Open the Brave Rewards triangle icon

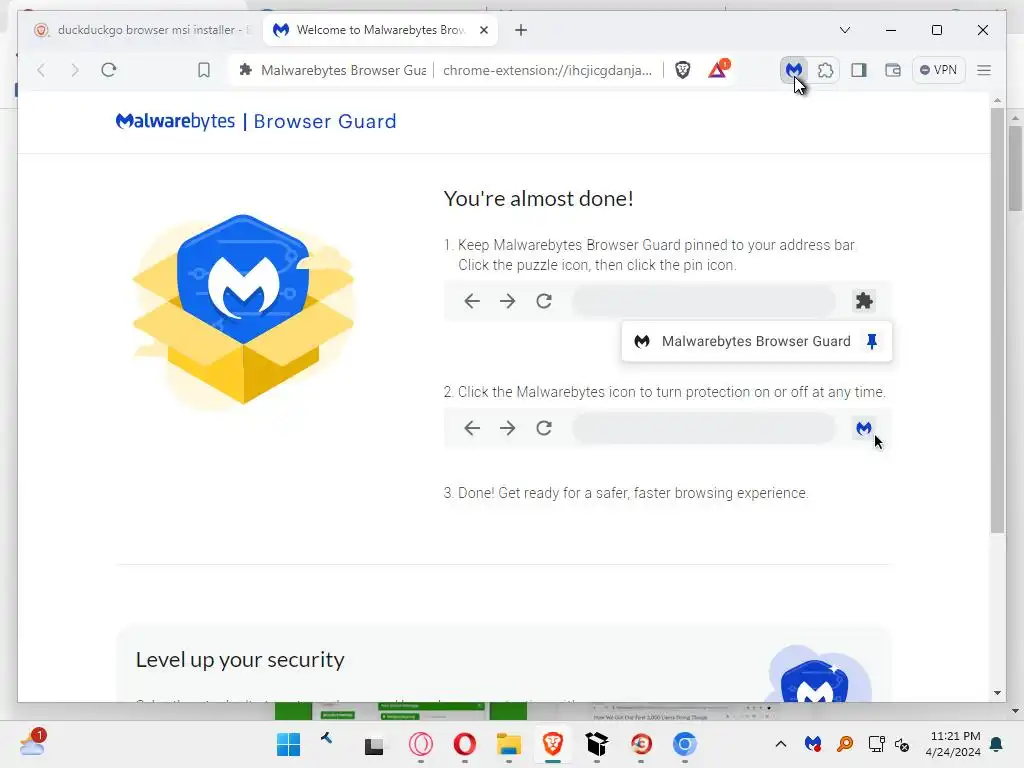point(718,69)
